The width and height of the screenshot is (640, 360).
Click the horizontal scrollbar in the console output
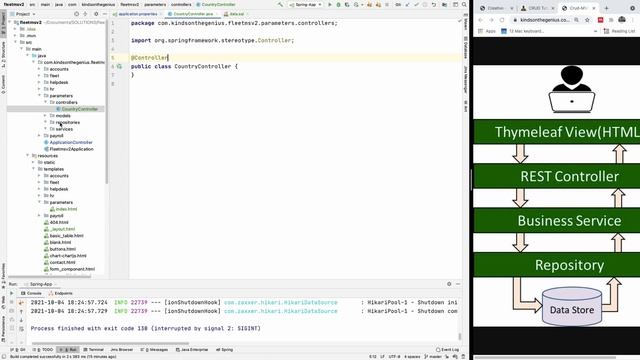pos(110,344)
